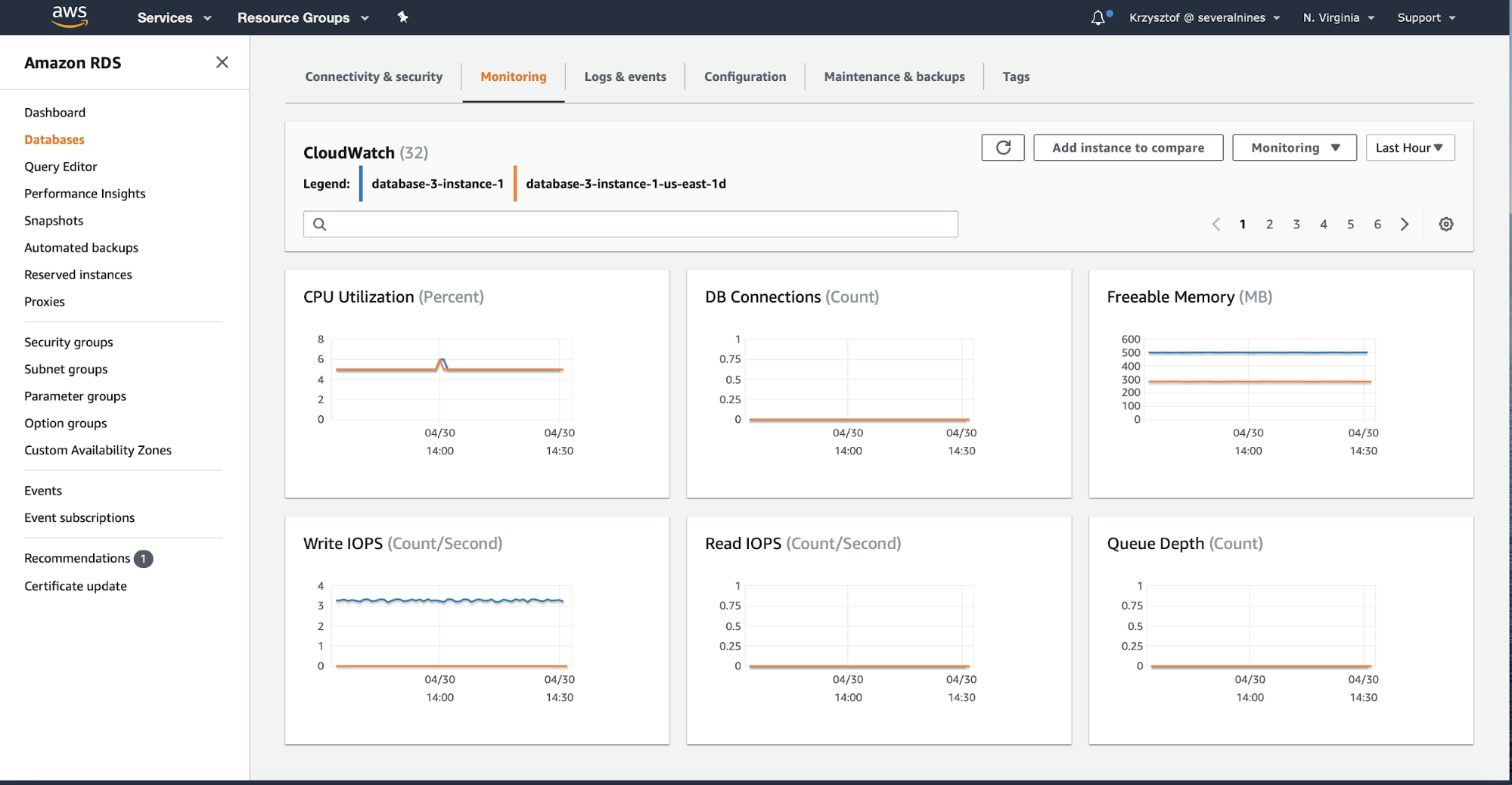Open the Query Editor link
The width and height of the screenshot is (1512, 785).
pos(61,166)
